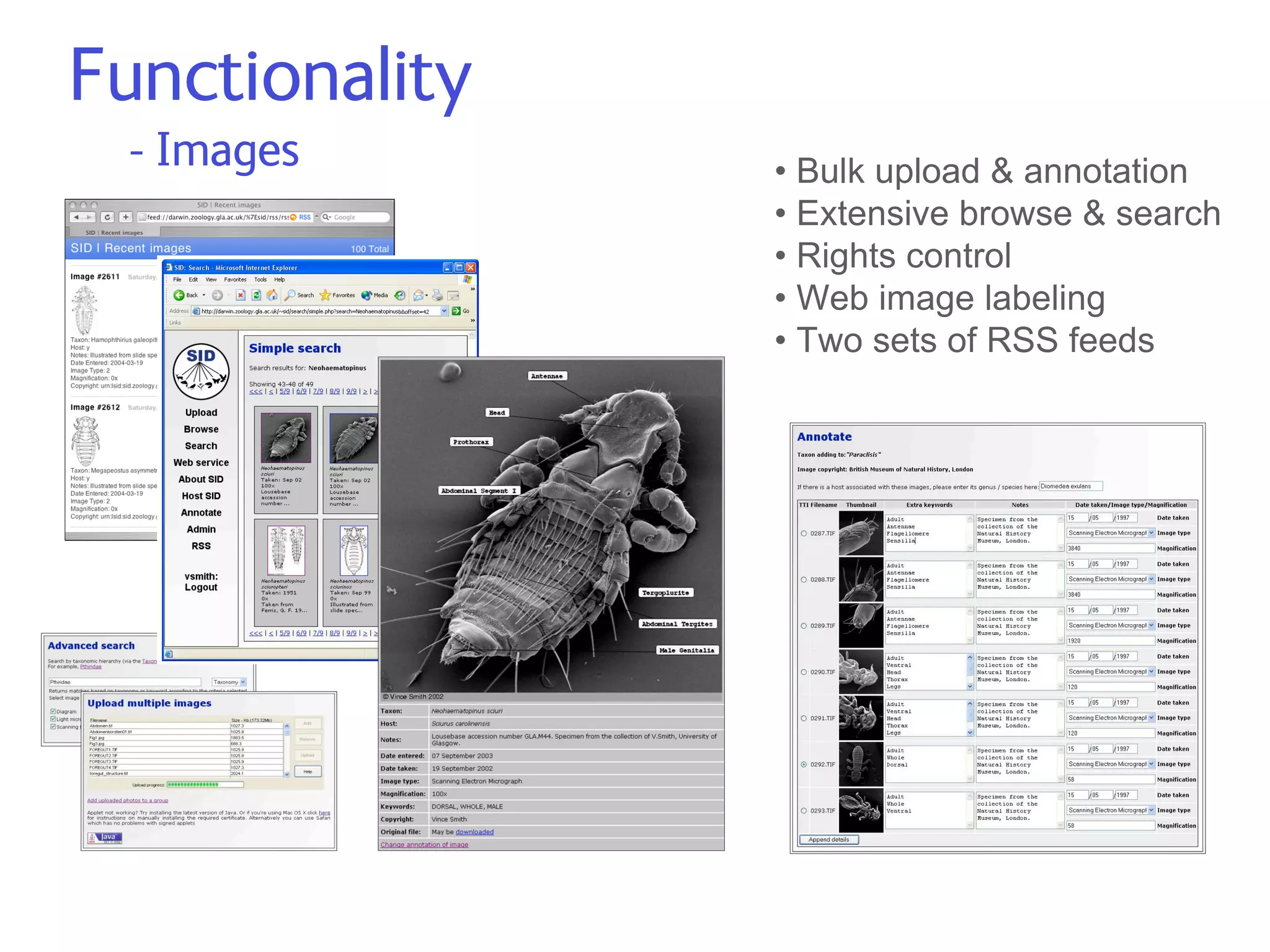Open the Favorites menu in Internet Explorer

235,280
